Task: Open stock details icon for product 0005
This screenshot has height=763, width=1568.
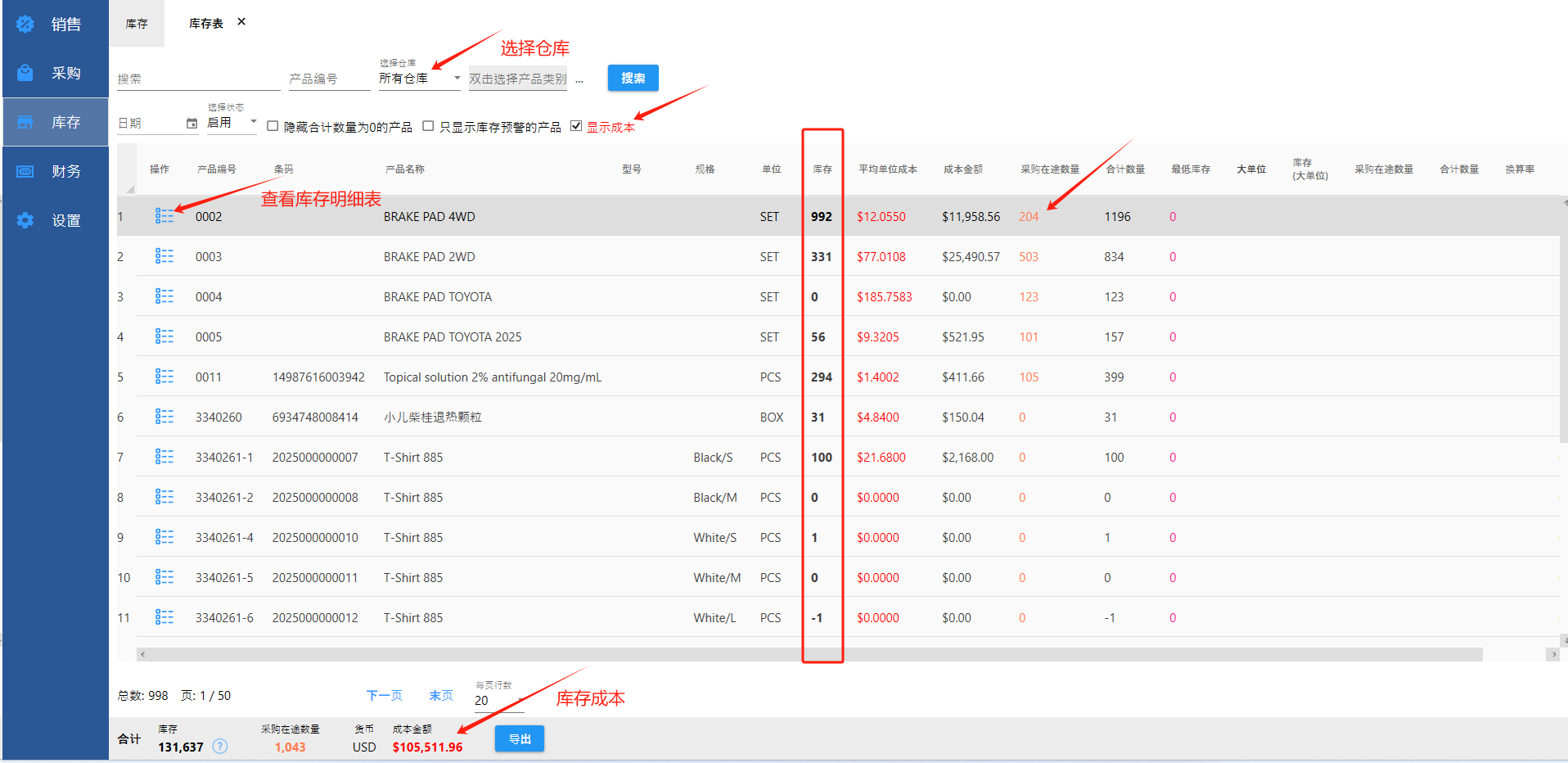Action: click(x=164, y=336)
